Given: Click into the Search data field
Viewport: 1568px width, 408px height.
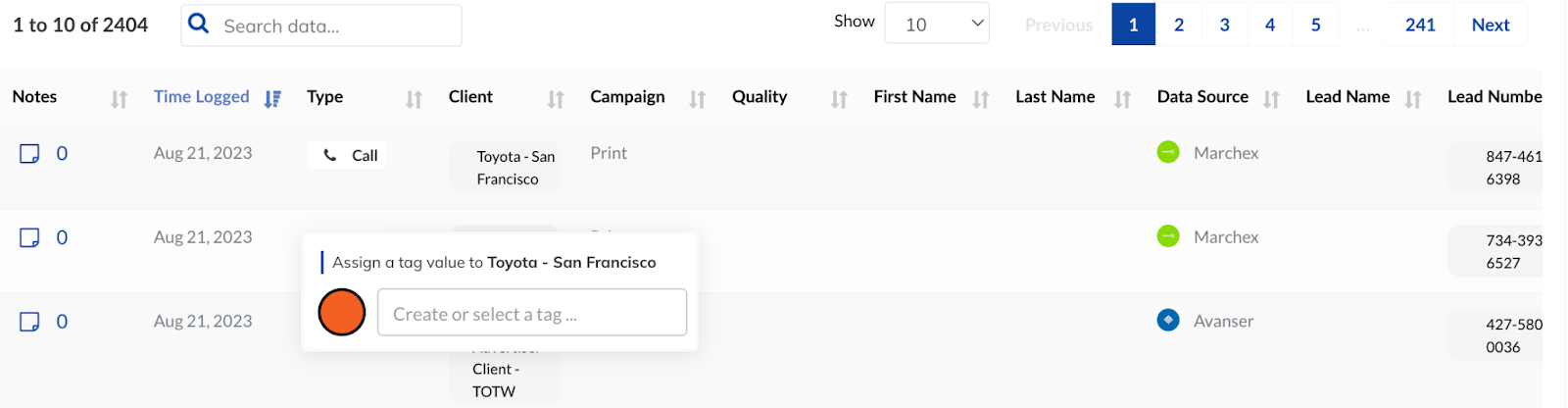Looking at the screenshot, I should coord(333,26).
